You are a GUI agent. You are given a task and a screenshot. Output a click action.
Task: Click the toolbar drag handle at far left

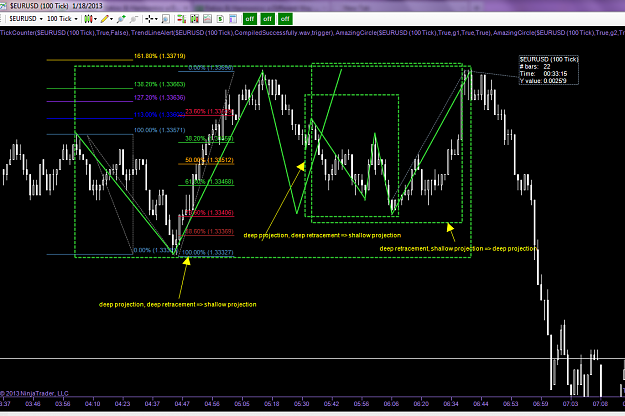point(2,19)
